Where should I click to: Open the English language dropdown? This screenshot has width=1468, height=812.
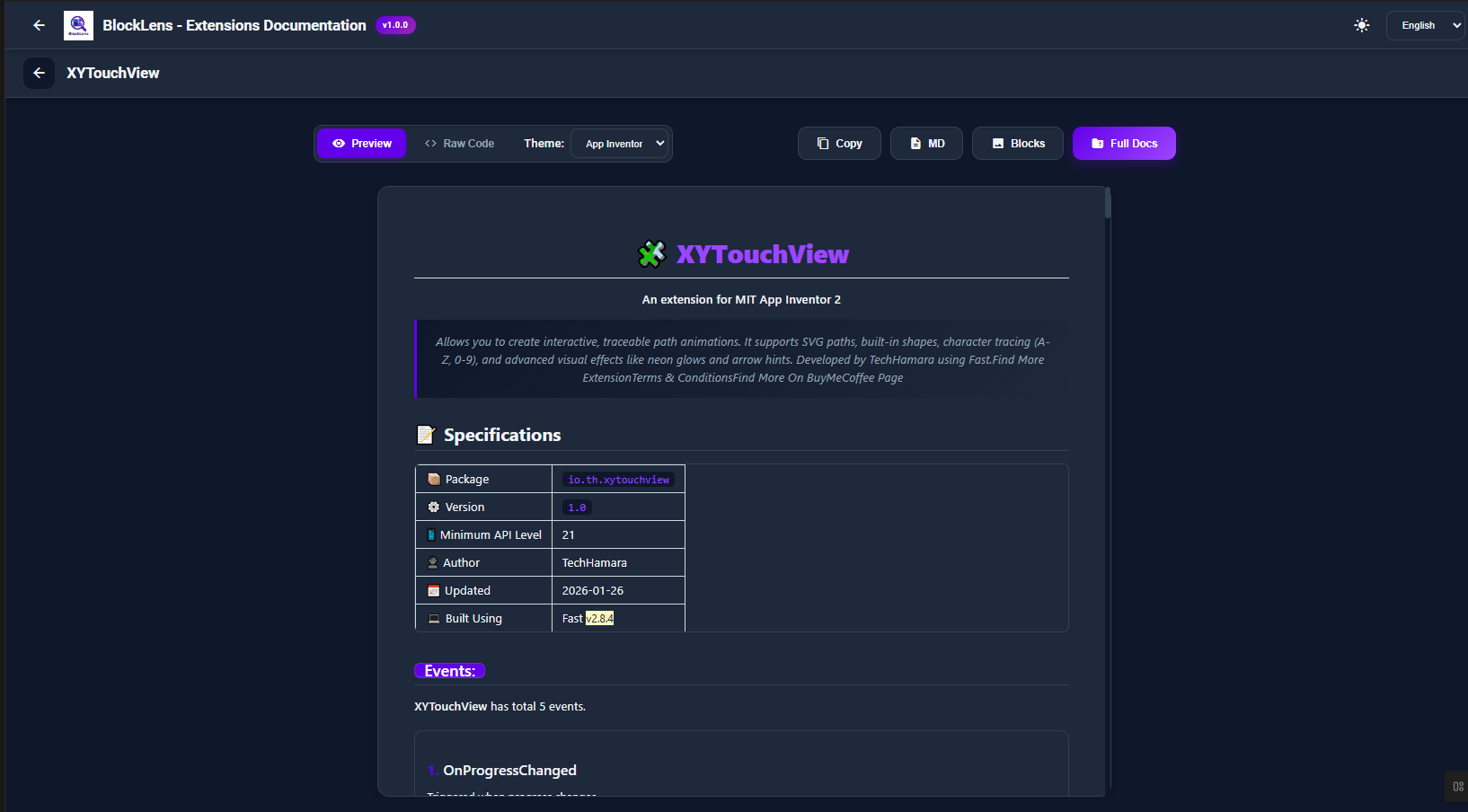click(1428, 25)
